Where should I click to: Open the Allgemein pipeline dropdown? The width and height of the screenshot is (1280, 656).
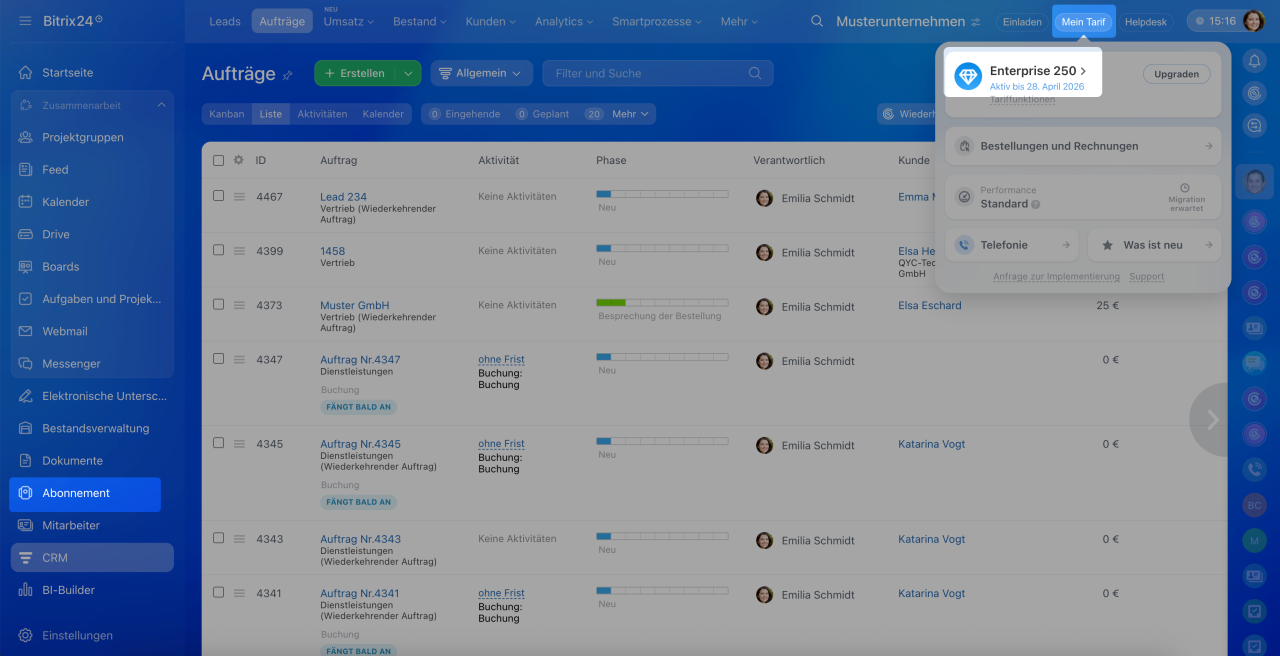(x=480, y=73)
